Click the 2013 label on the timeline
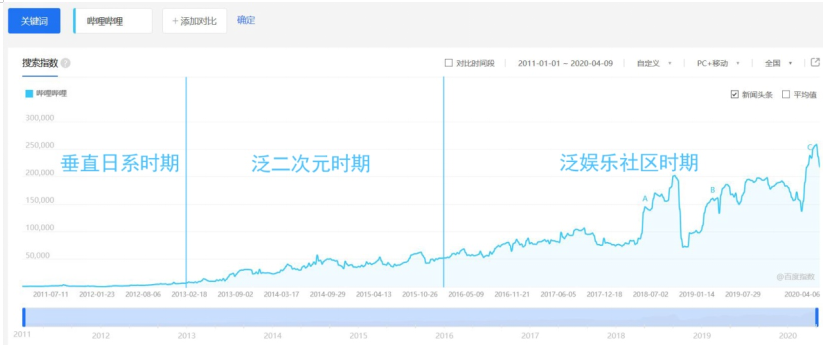The image size is (823, 362). [x=186, y=335]
